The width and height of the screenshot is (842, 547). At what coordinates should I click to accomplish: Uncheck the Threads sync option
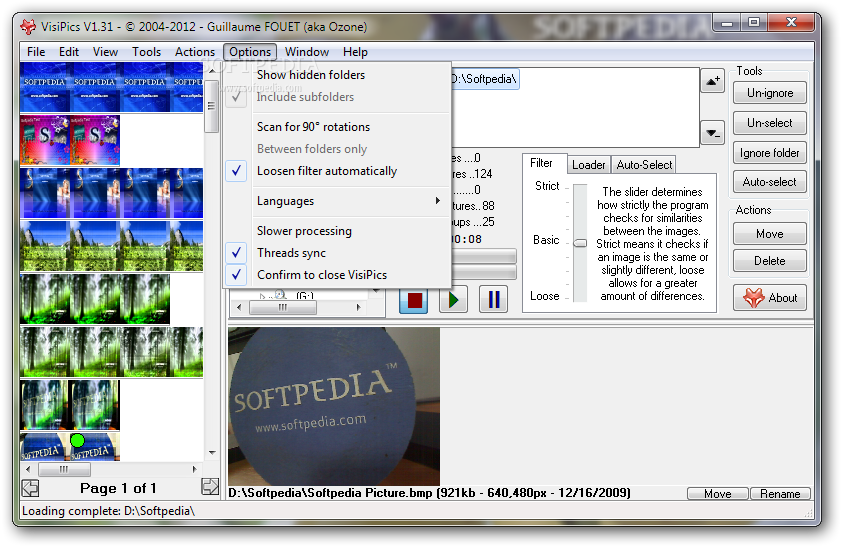pos(291,253)
